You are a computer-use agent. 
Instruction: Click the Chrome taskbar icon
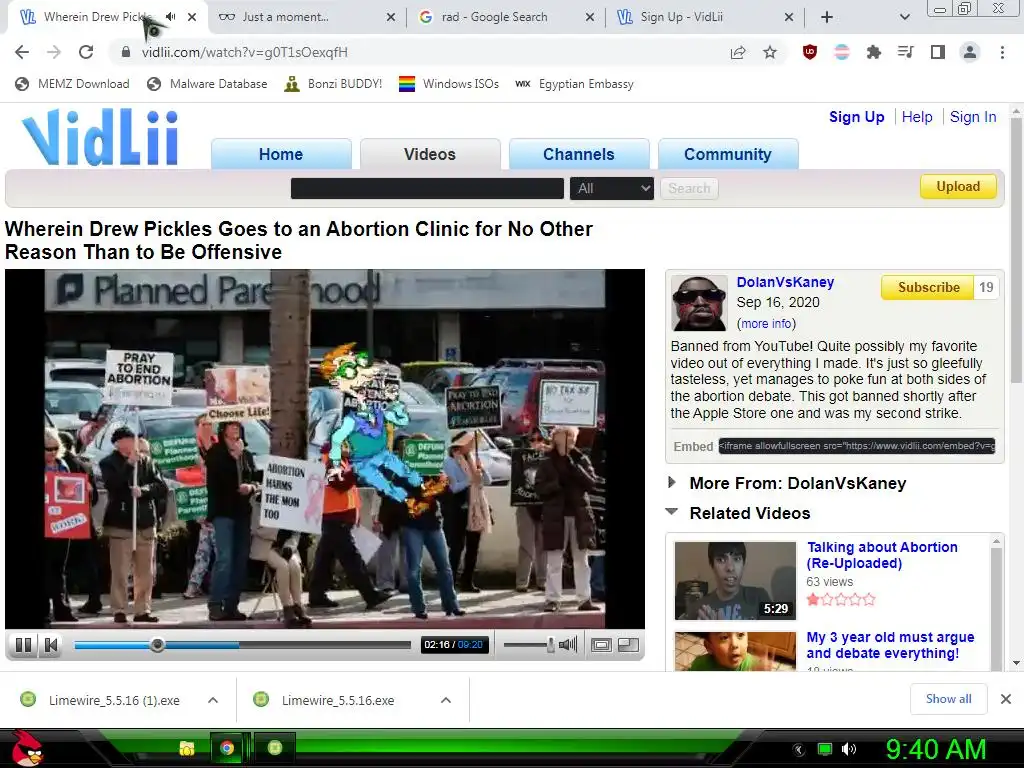point(227,748)
